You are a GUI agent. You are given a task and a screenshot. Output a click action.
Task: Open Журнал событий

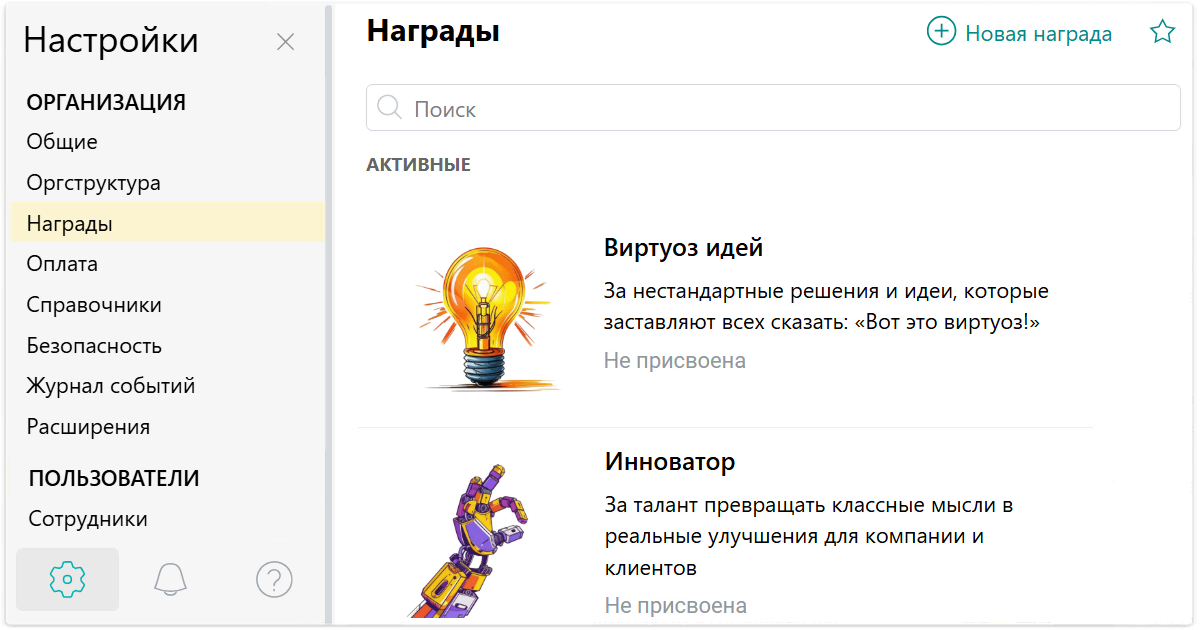(110, 386)
